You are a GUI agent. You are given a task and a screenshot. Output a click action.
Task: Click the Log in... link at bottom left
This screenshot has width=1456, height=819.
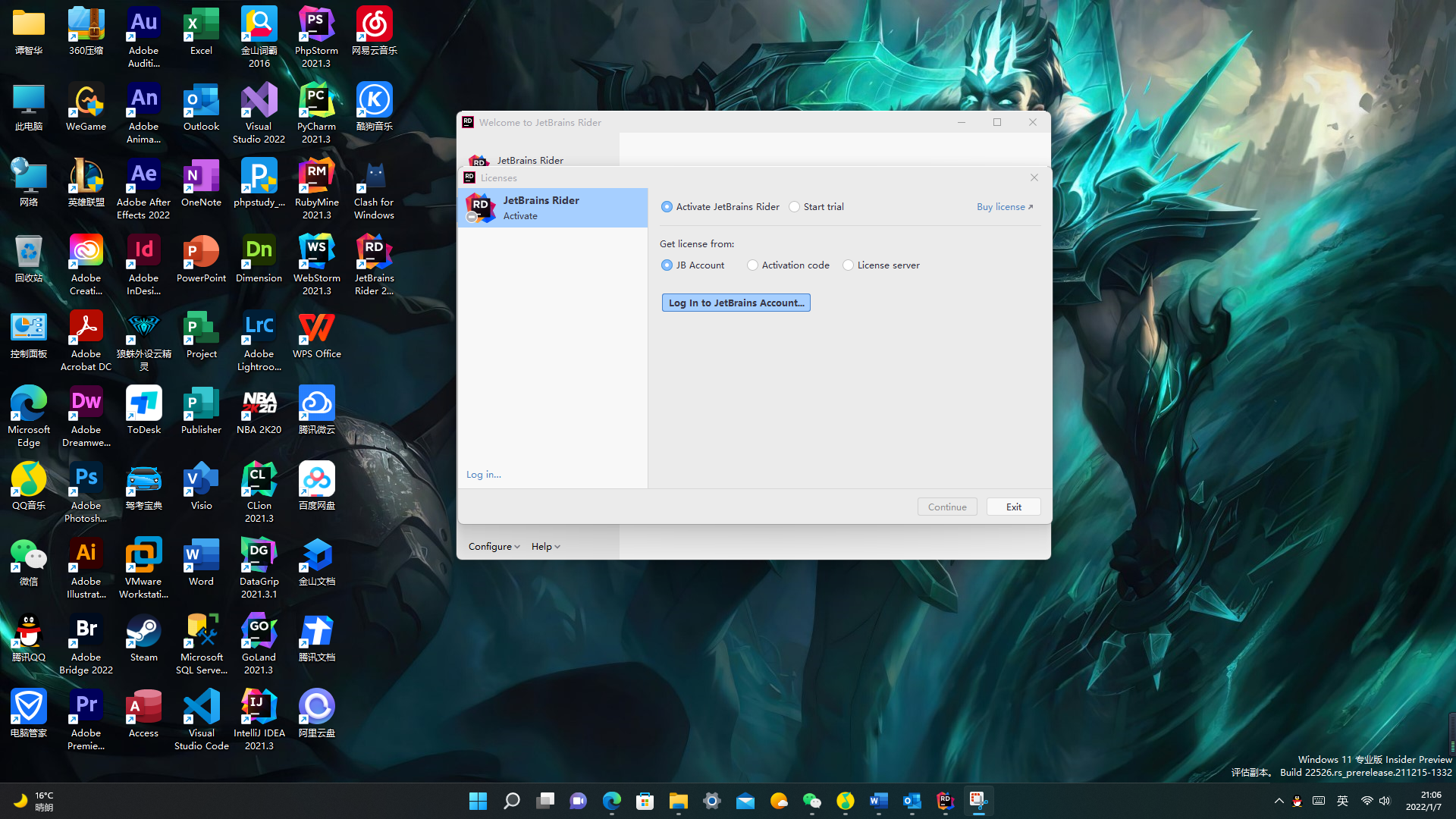[483, 475]
